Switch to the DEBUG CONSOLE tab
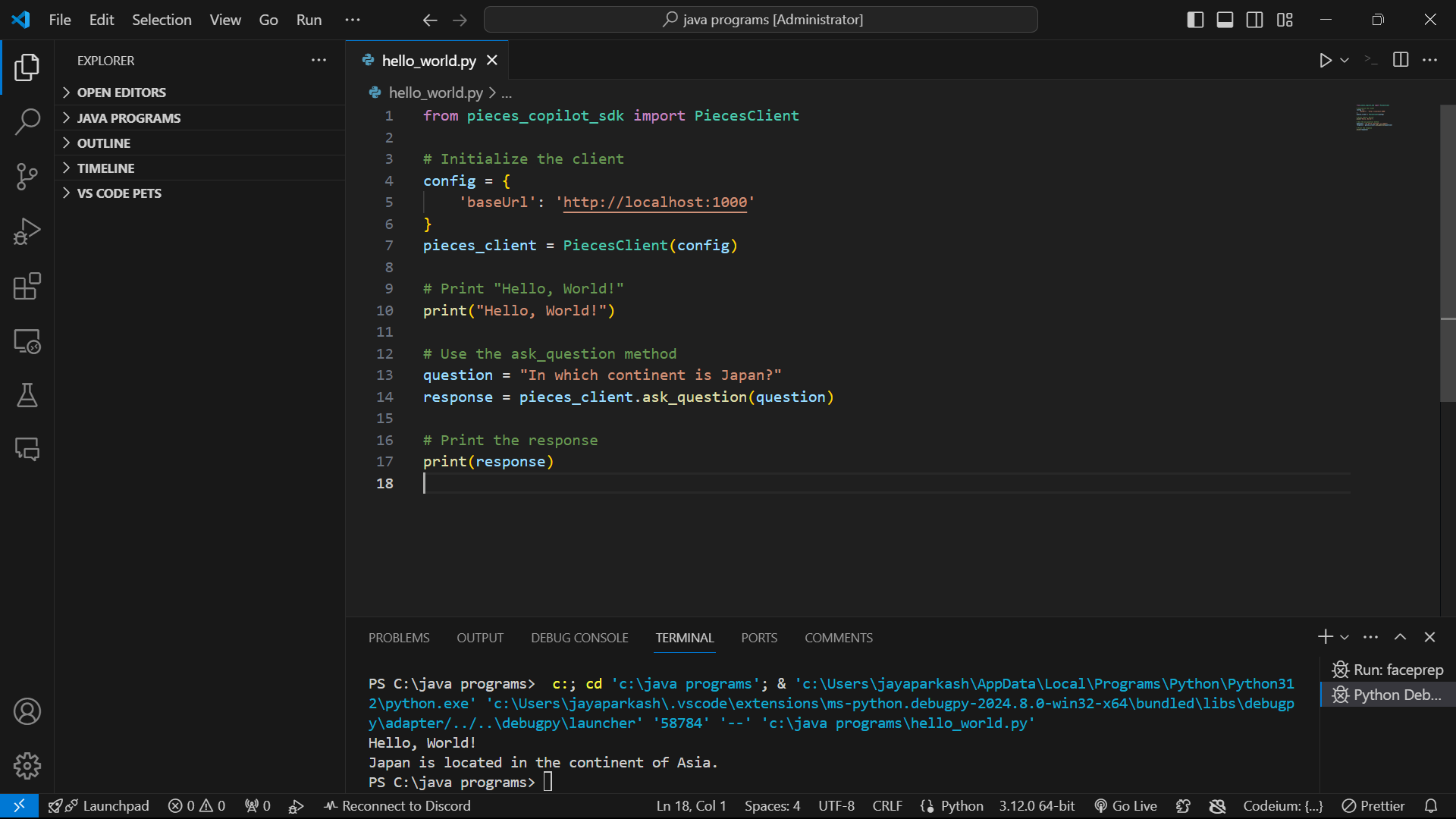Viewport: 1456px width, 819px height. point(579,638)
